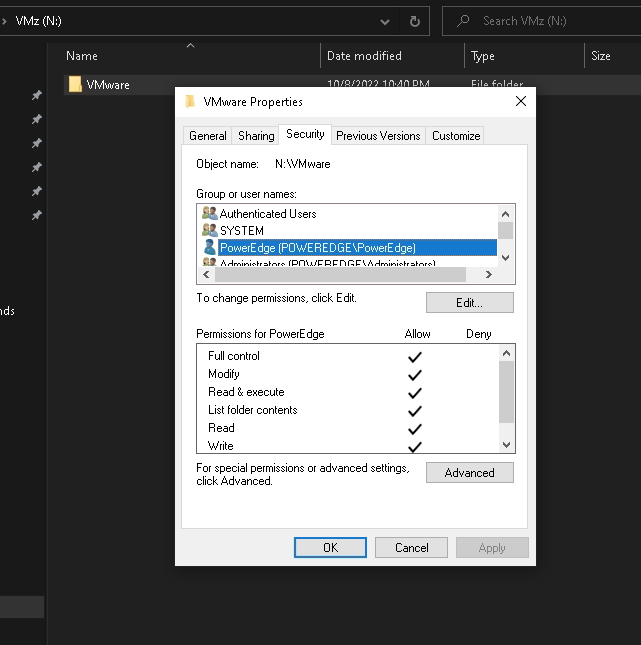The height and width of the screenshot is (645, 641).
Task: Open the Previous Versions tab
Action: pyautogui.click(x=378, y=136)
